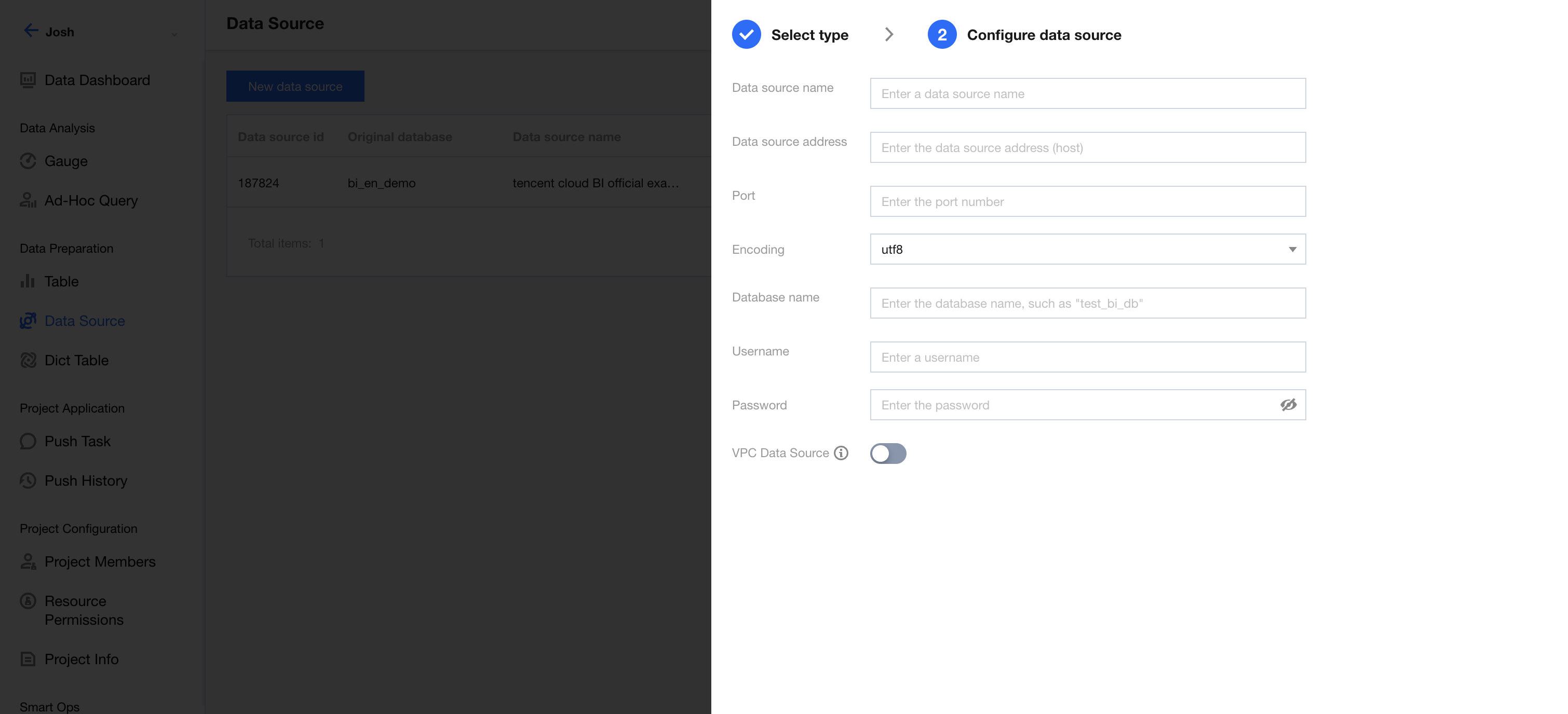
Task: Click the completed Select type step checkmark
Action: click(x=746, y=35)
